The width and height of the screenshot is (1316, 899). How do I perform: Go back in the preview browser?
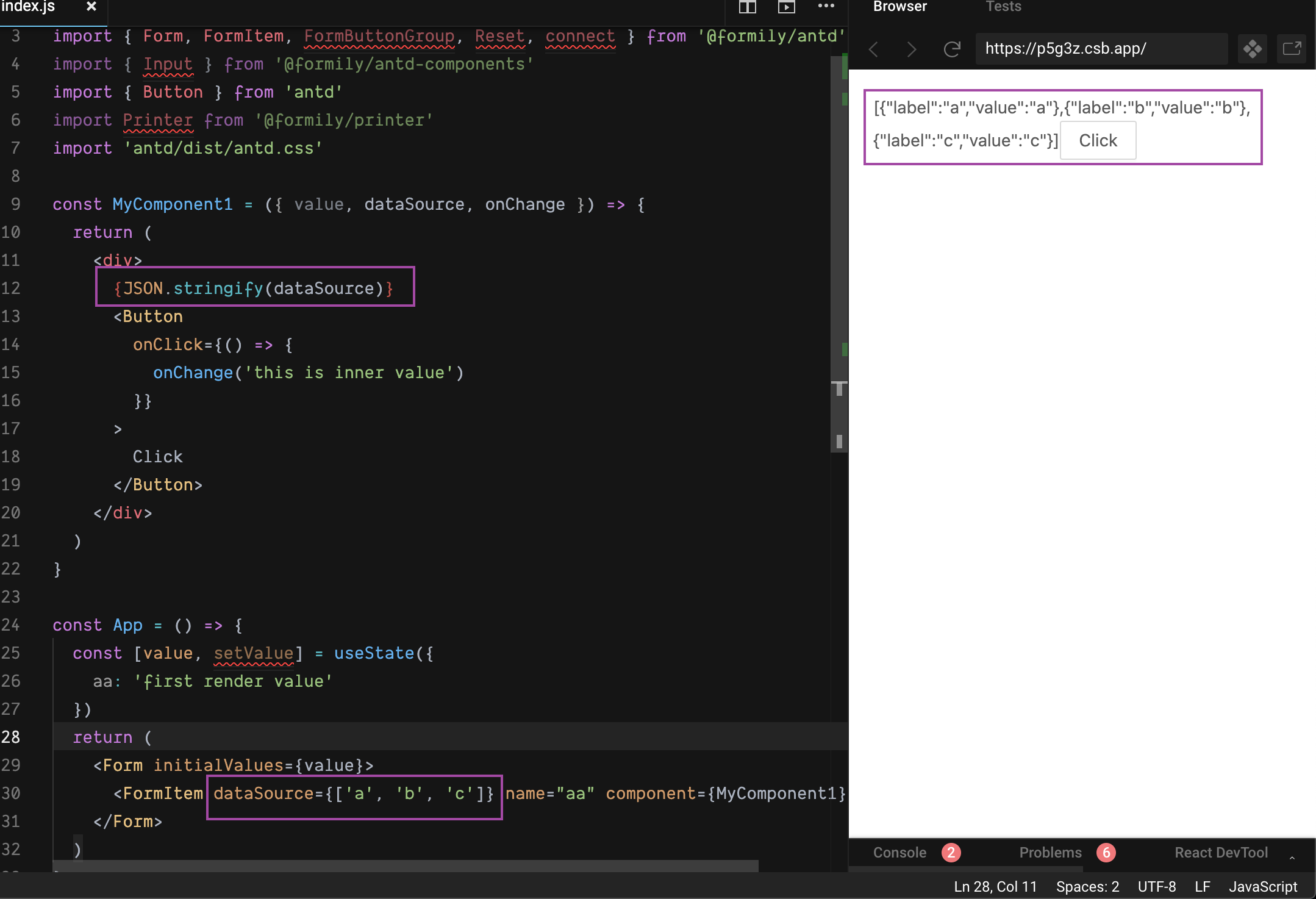click(873, 49)
